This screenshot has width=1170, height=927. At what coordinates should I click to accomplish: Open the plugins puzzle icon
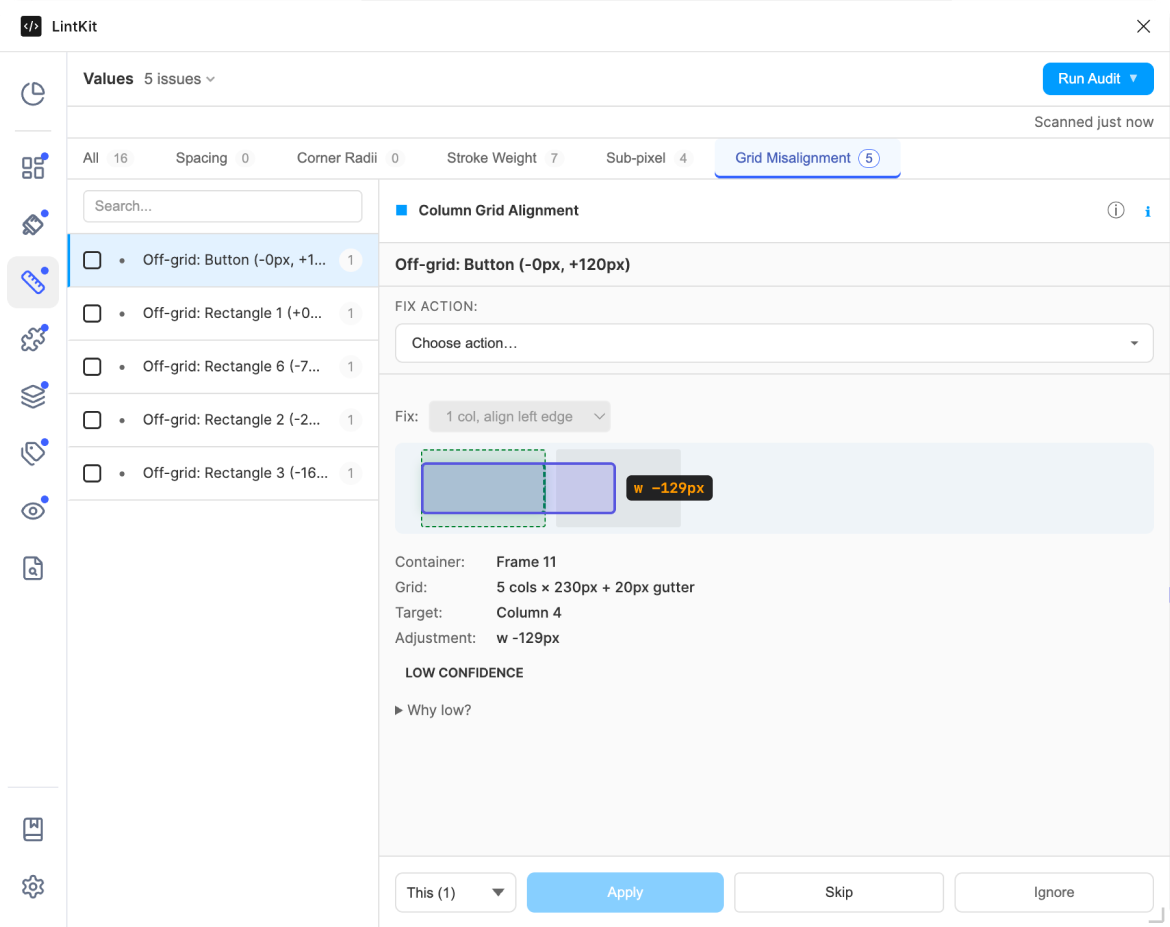click(33, 338)
